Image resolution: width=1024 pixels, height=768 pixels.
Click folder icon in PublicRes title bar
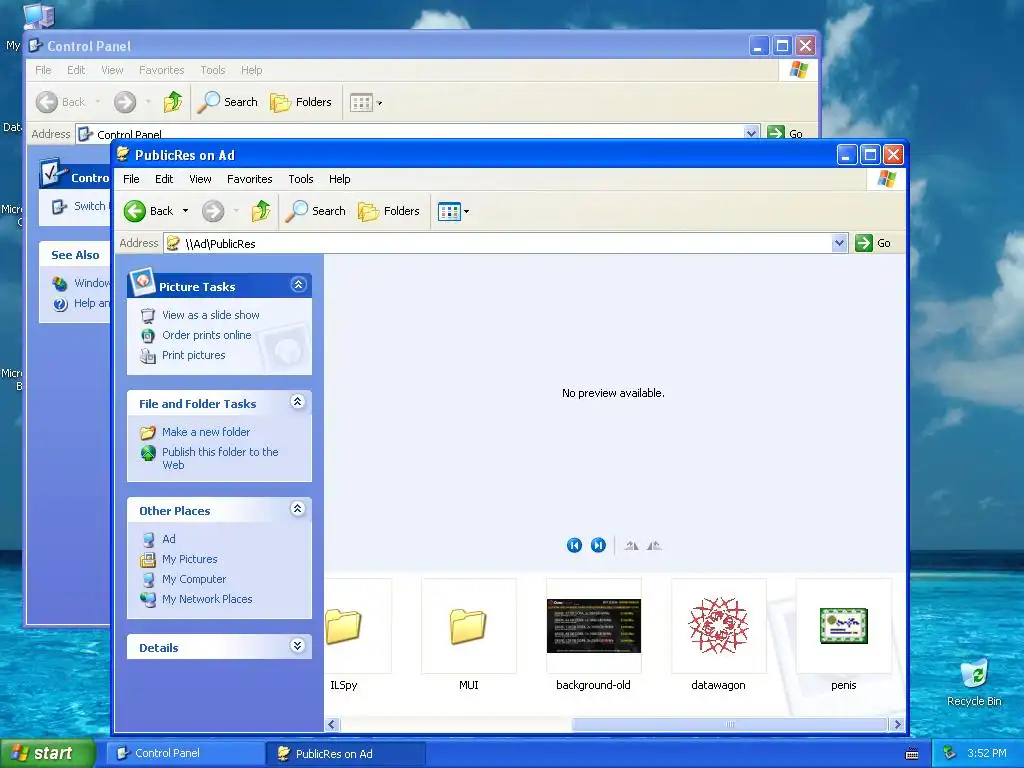123,154
